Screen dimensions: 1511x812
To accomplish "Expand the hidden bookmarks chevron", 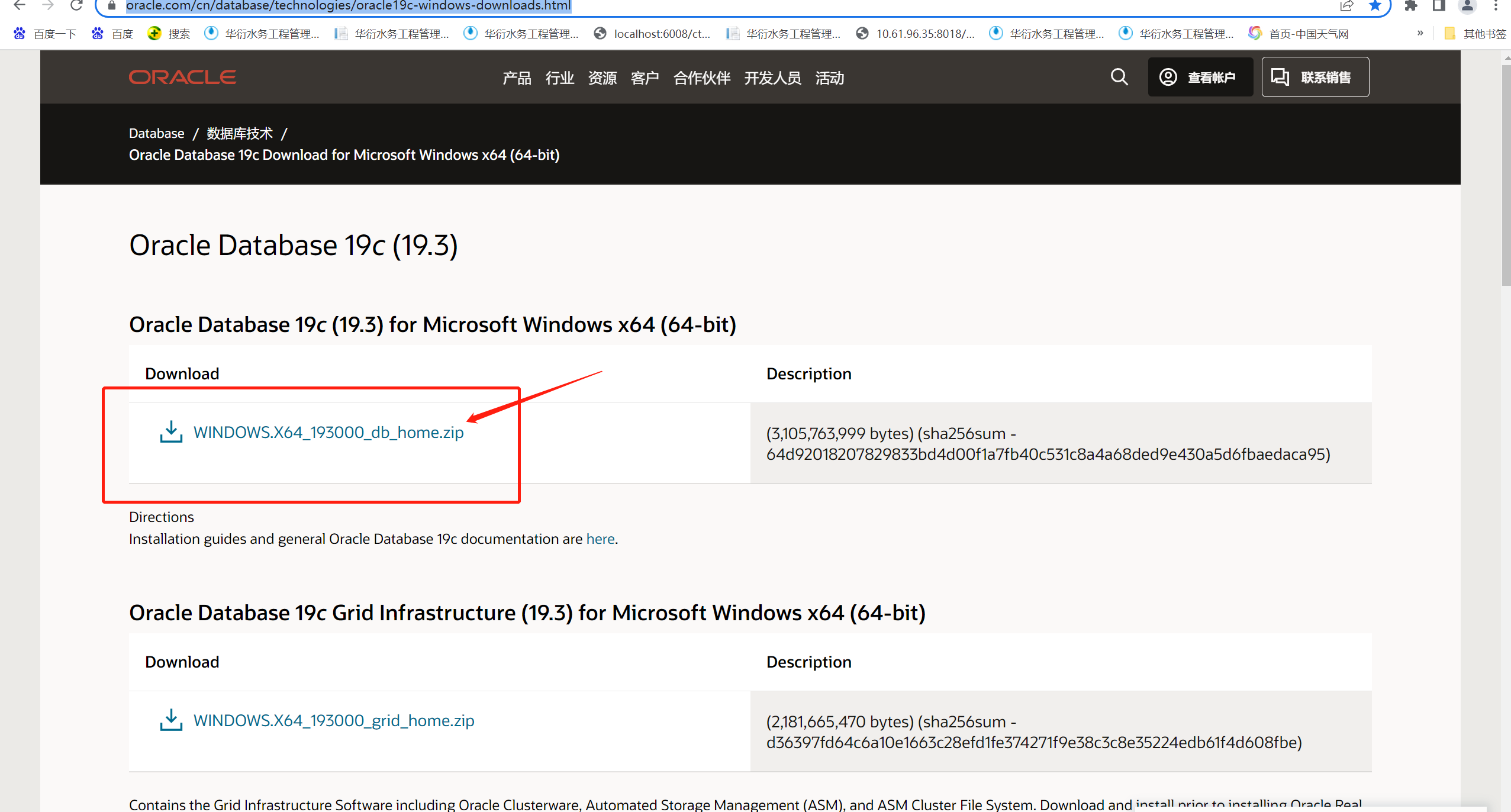I will pyautogui.click(x=1420, y=33).
